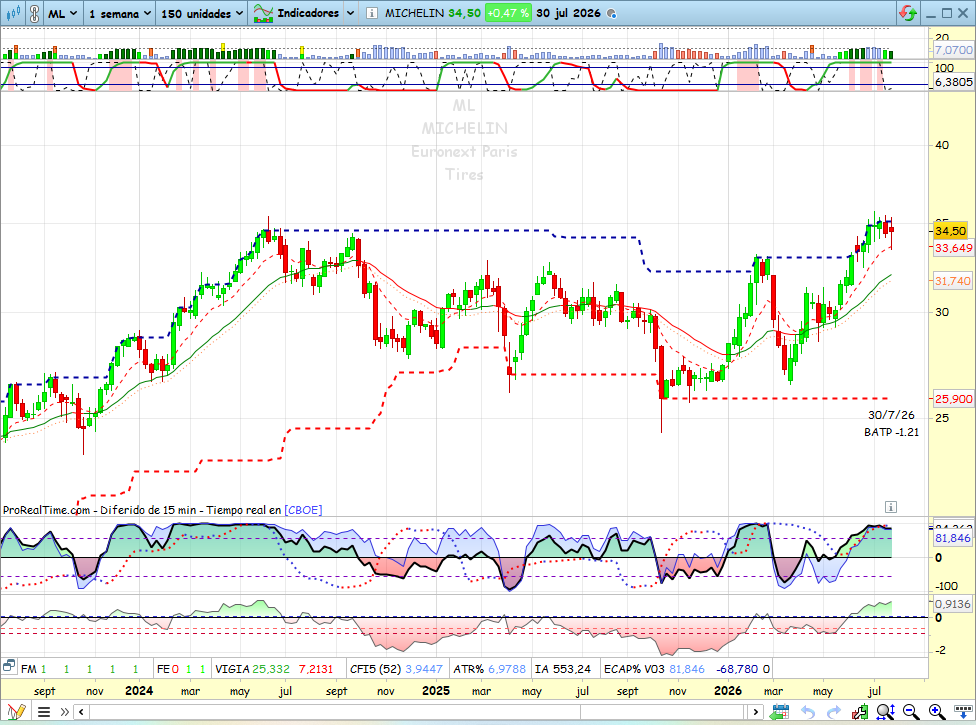Click the chain link group icon
The image size is (976, 725).
[35, 13]
